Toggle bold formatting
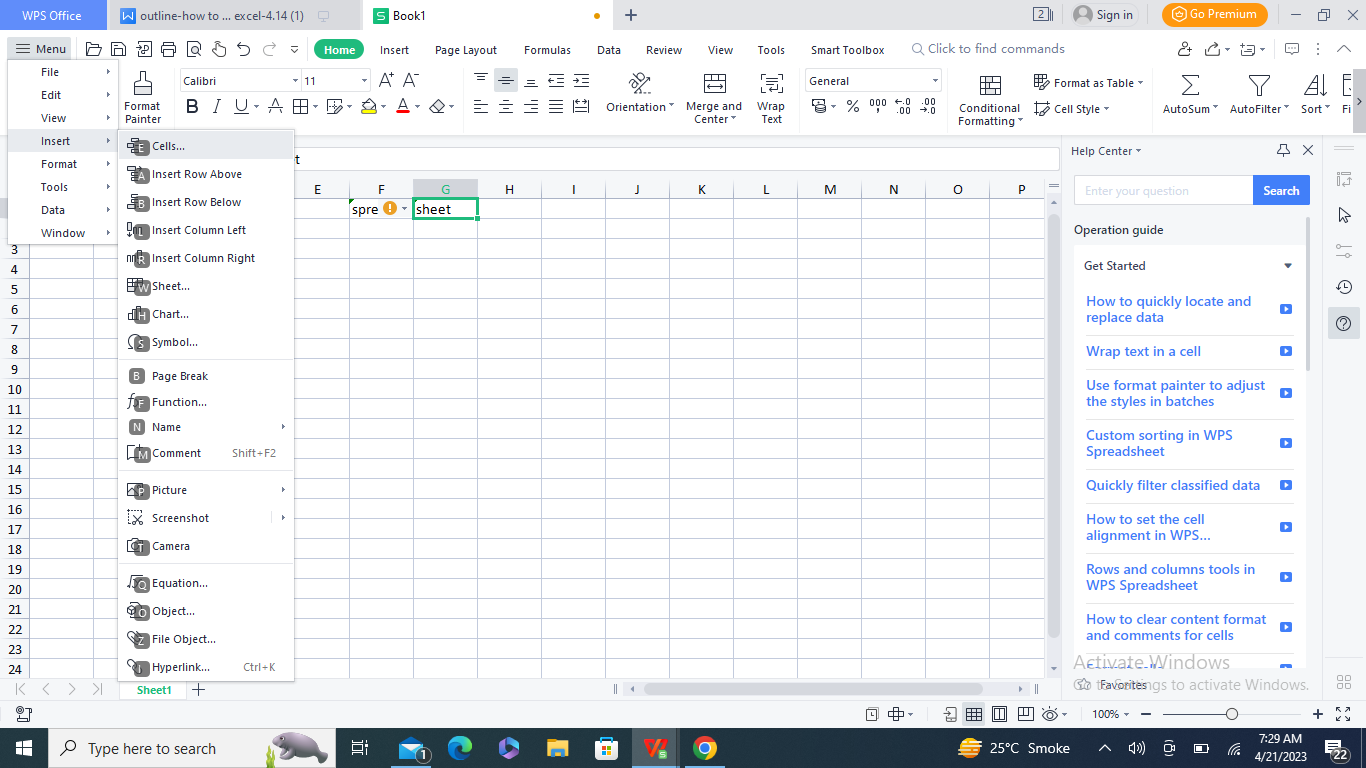1366x768 pixels. click(192, 106)
